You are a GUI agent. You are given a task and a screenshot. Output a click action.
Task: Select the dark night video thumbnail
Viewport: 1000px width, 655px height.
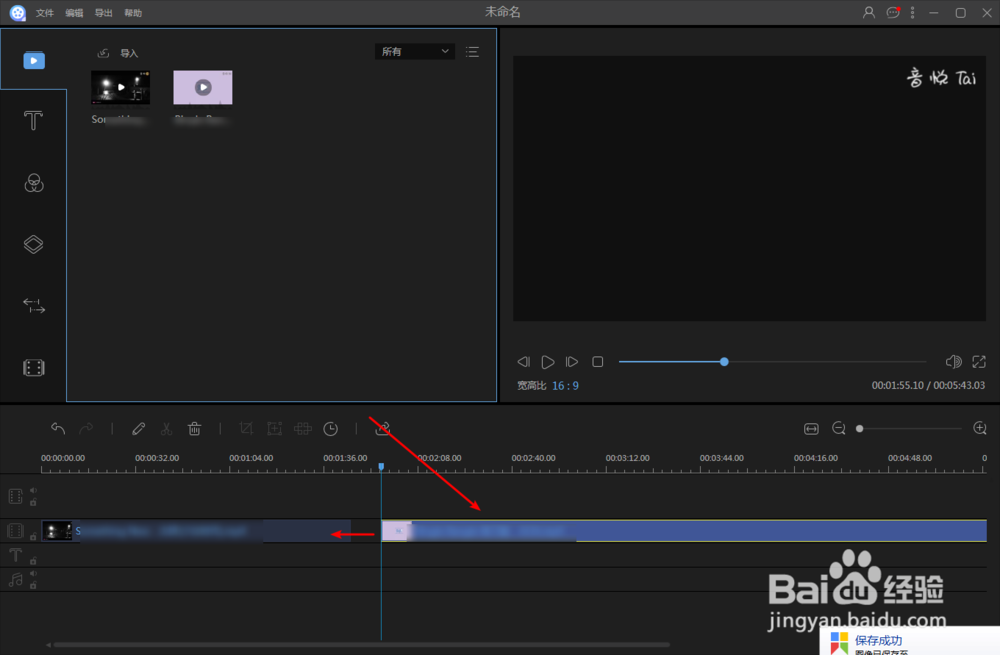[x=121, y=87]
